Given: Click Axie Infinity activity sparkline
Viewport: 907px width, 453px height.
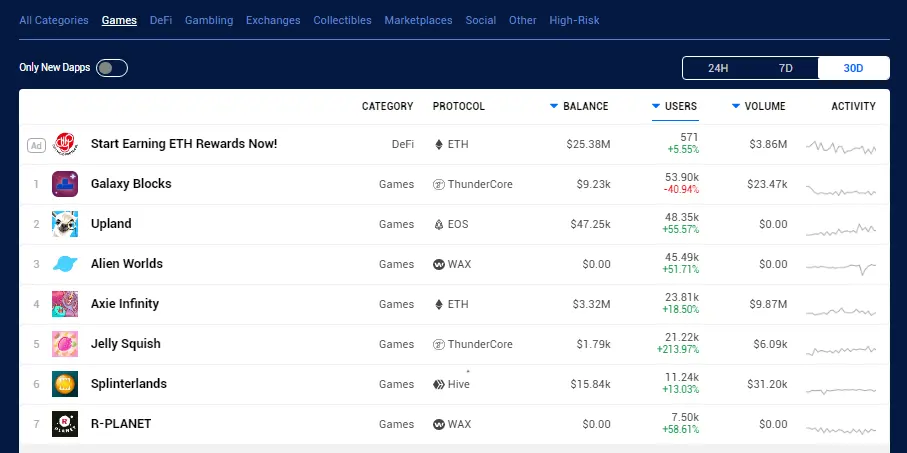Looking at the screenshot, I should tap(841, 312).
